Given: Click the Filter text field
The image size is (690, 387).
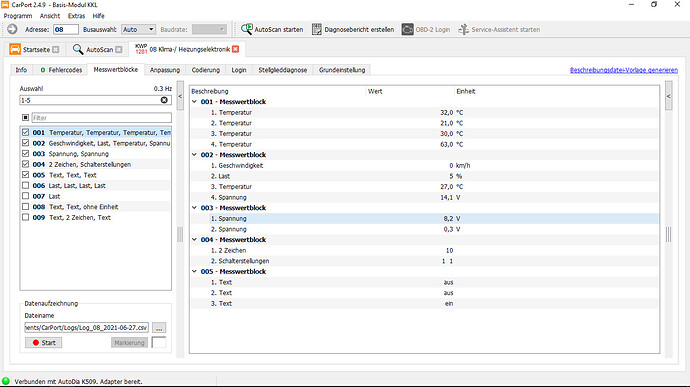Looking at the screenshot, I should (x=102, y=118).
